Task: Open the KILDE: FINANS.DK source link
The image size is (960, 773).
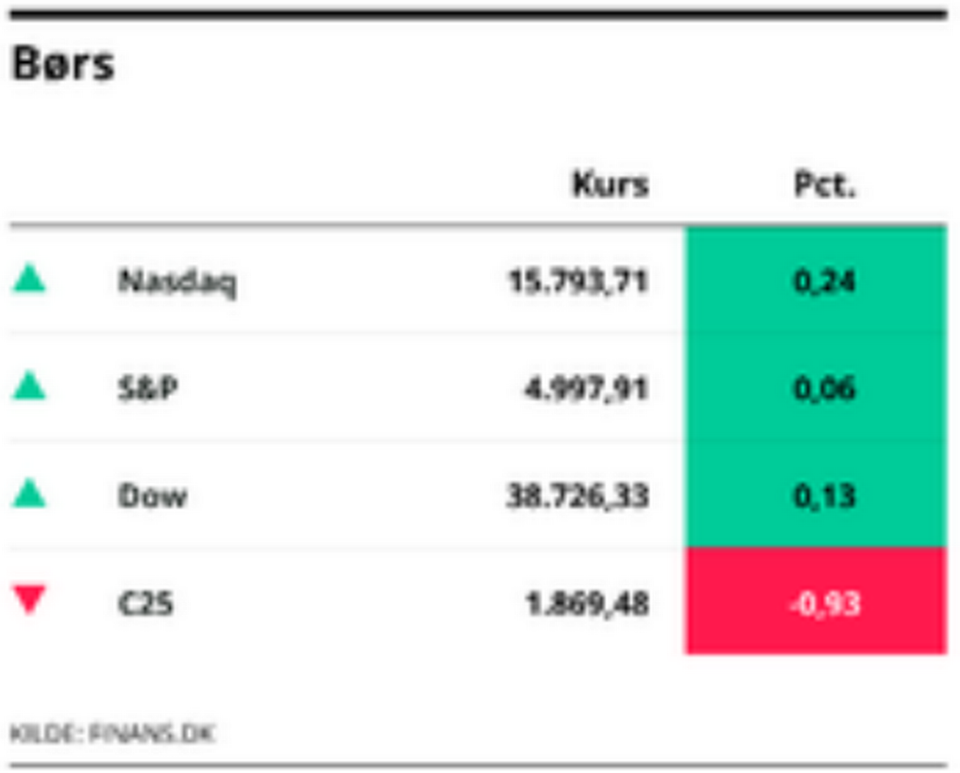Action: point(113,734)
